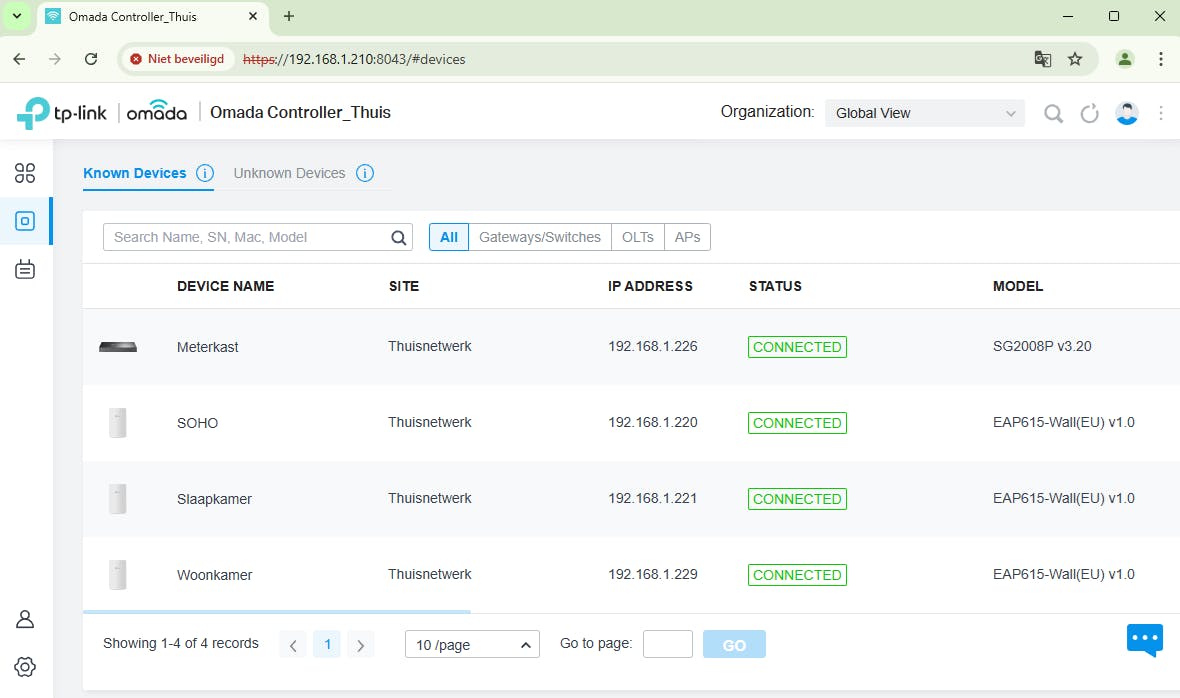Screen dimensions: 1180x698
Task: Open the Omada header more options dots
Action: point(1161,113)
